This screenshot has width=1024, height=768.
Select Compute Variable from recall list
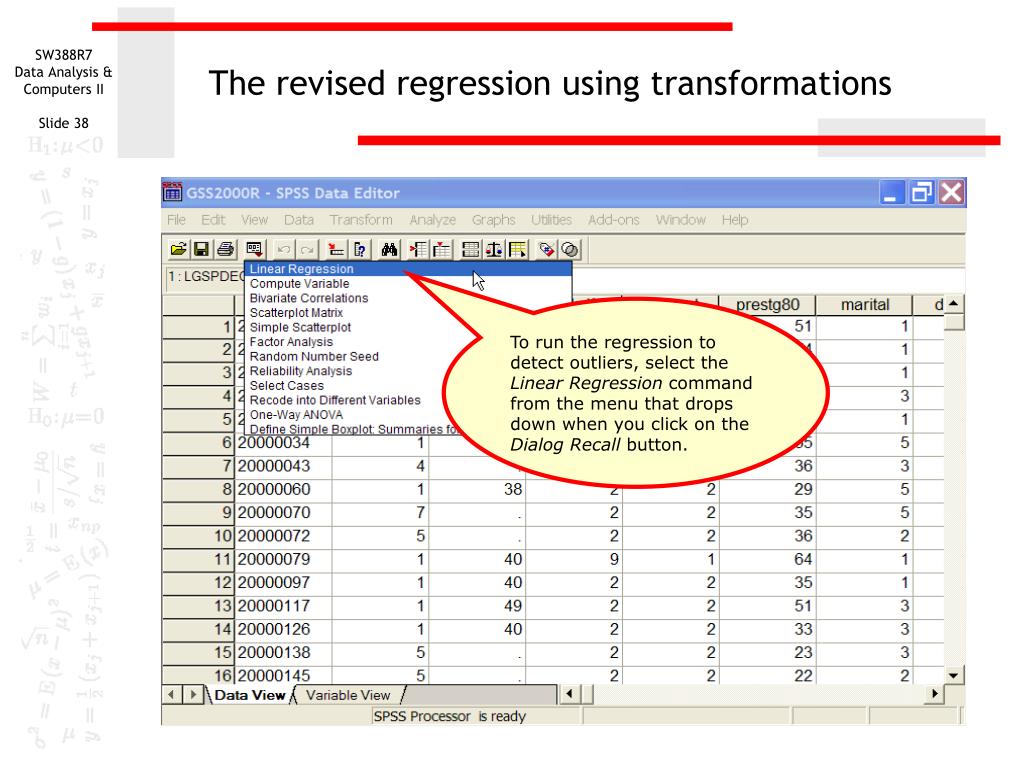(x=408, y=283)
